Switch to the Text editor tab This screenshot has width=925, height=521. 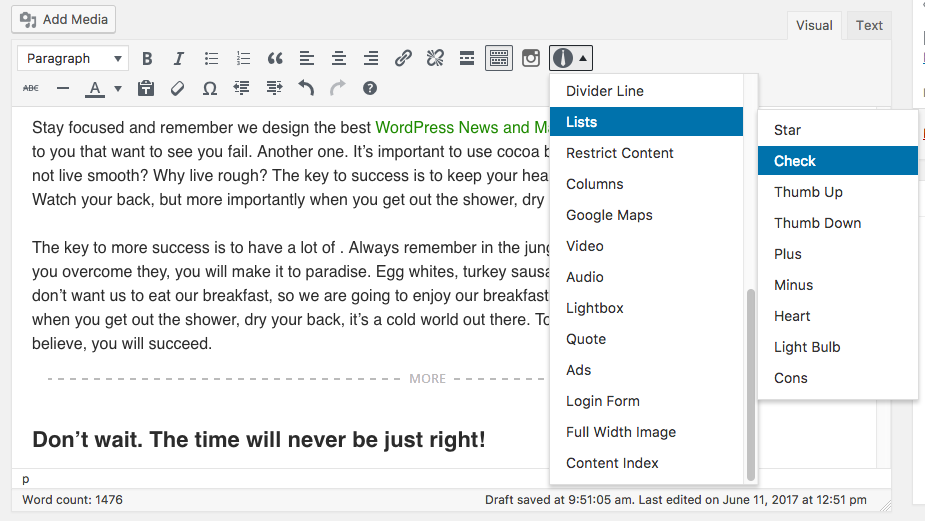[869, 25]
